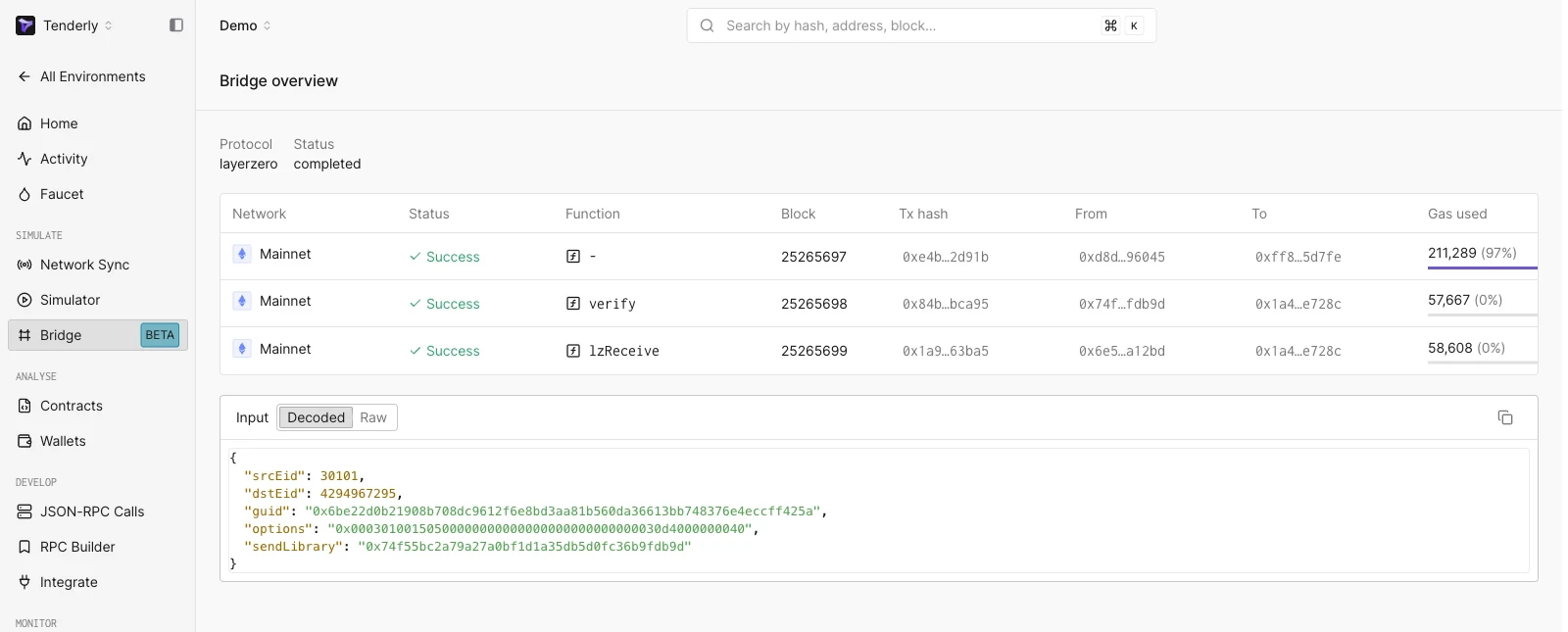Click the Contracts file icon
1568x632 pixels.
24,406
